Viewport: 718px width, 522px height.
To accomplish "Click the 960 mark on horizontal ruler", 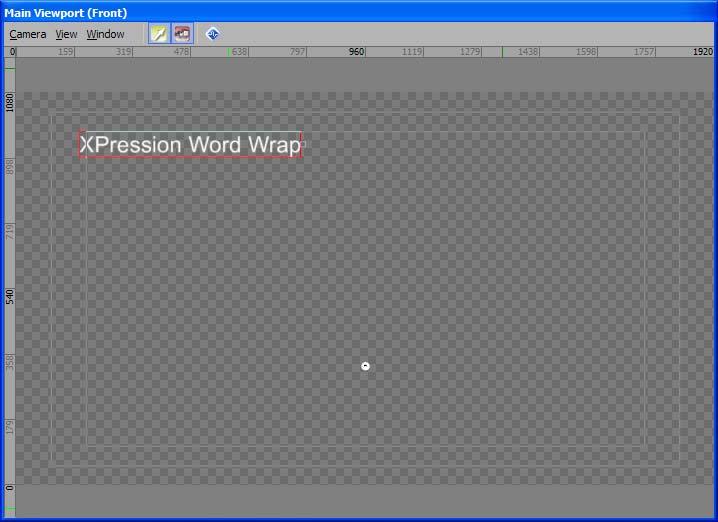I will [356, 52].
